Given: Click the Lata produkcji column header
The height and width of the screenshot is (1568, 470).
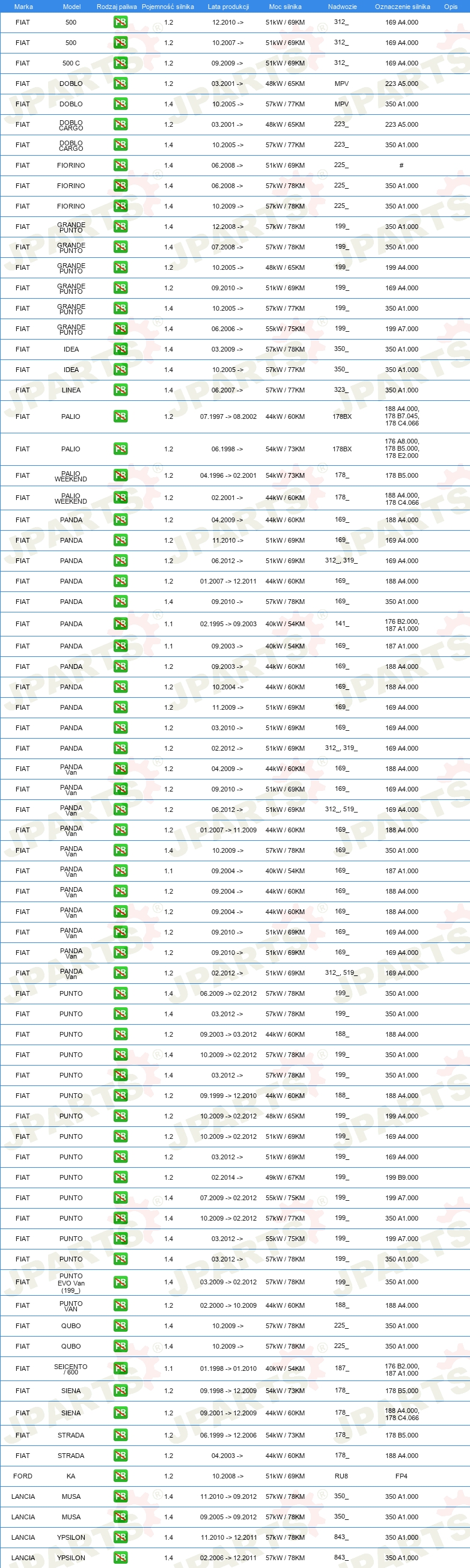Looking at the screenshot, I should pyautogui.click(x=228, y=7).
